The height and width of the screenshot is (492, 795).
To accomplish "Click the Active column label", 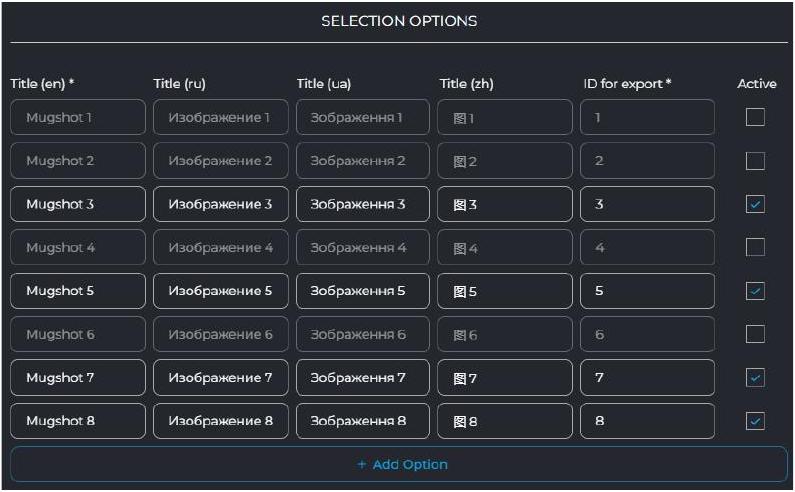I will (x=756, y=84).
